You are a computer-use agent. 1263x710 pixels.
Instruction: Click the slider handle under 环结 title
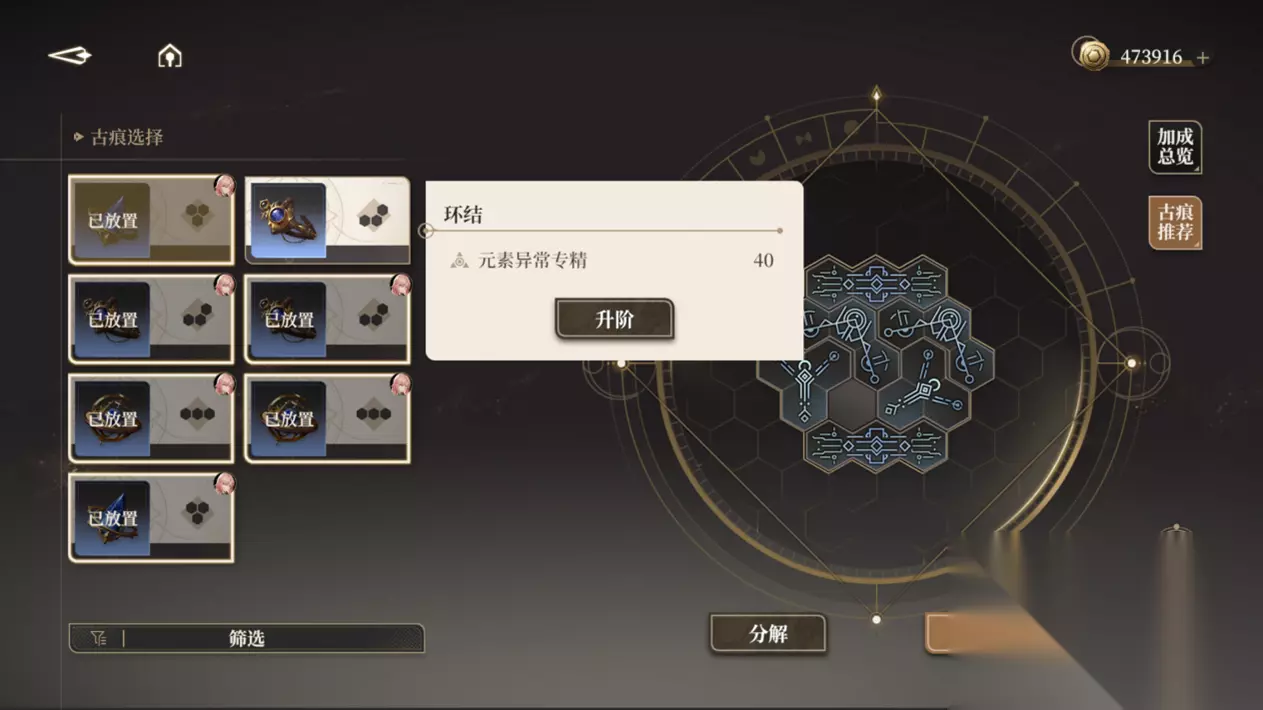(426, 231)
